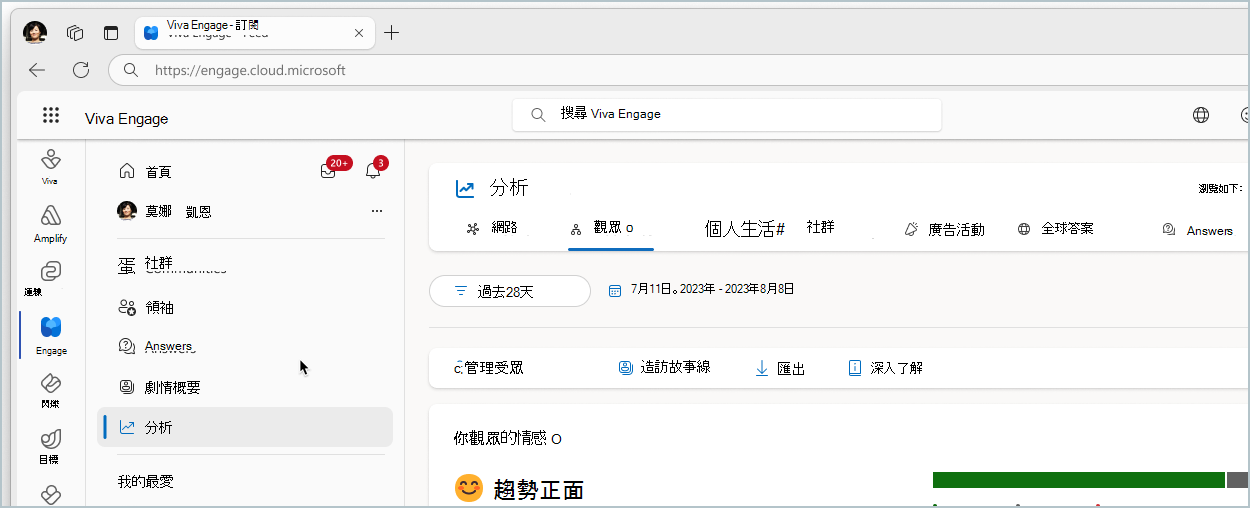Open 領袖 in sidebar

tap(146, 308)
